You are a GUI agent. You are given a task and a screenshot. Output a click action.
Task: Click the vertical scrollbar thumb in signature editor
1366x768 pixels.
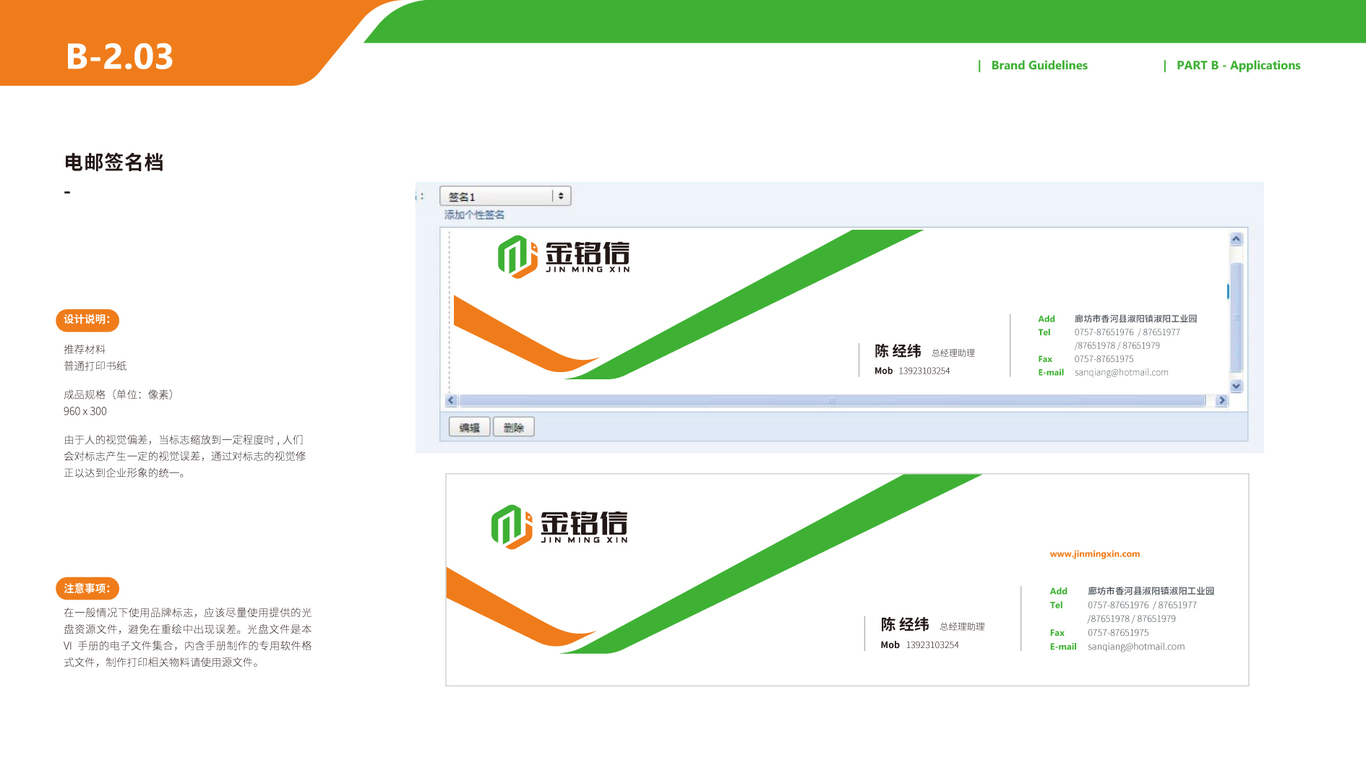tap(1236, 317)
